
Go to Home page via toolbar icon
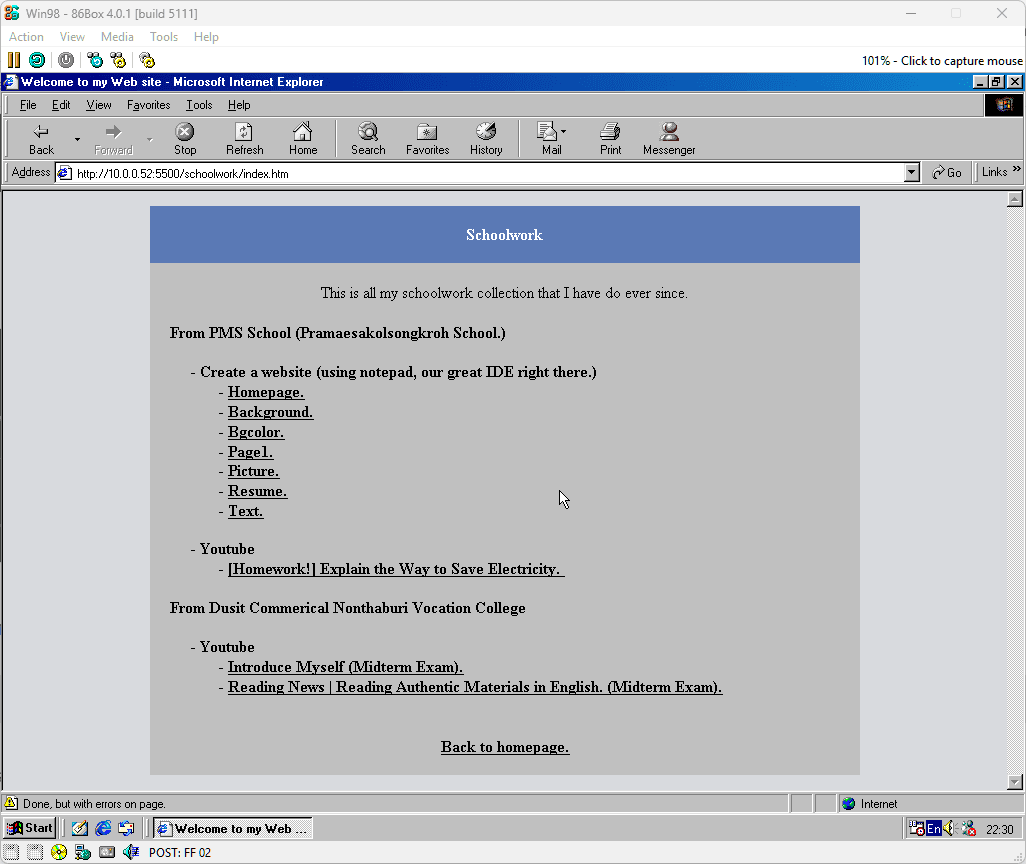tap(303, 138)
